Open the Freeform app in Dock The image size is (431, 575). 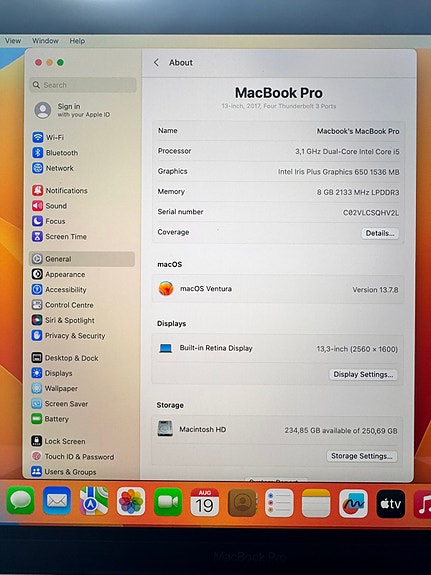(353, 503)
